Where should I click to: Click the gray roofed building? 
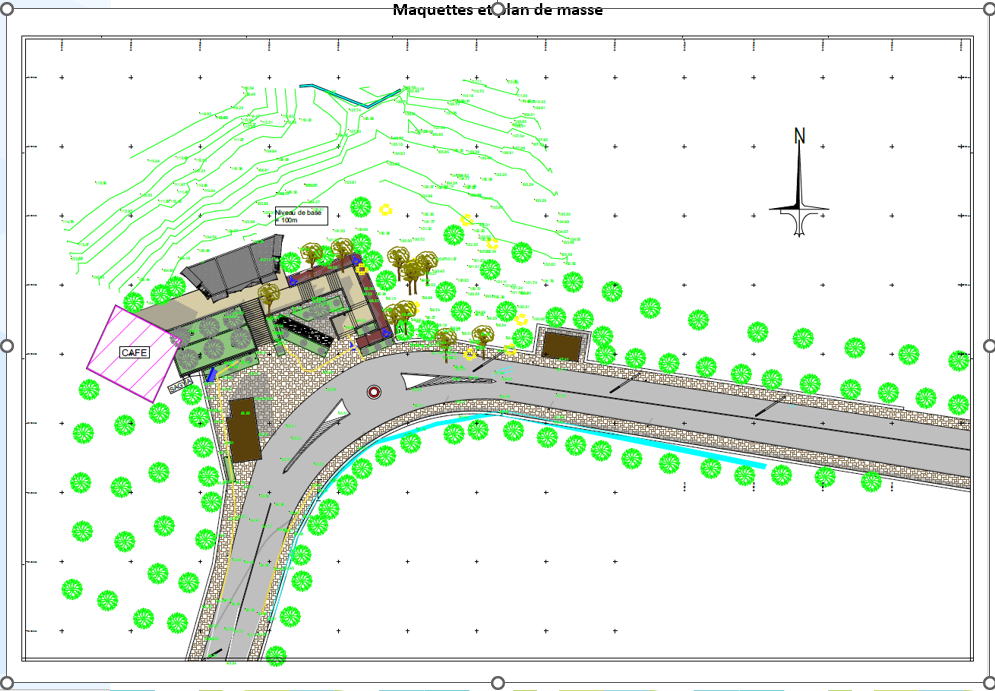tap(234, 267)
